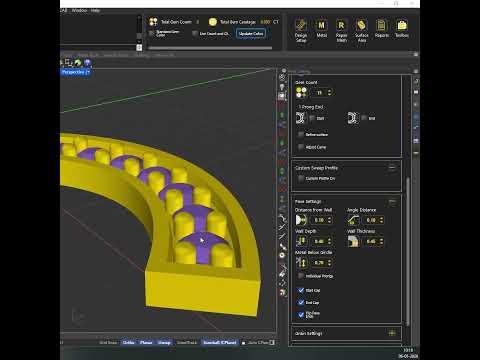Toggle Gumball in the status bar
The image size is (480, 360).
coord(220,342)
